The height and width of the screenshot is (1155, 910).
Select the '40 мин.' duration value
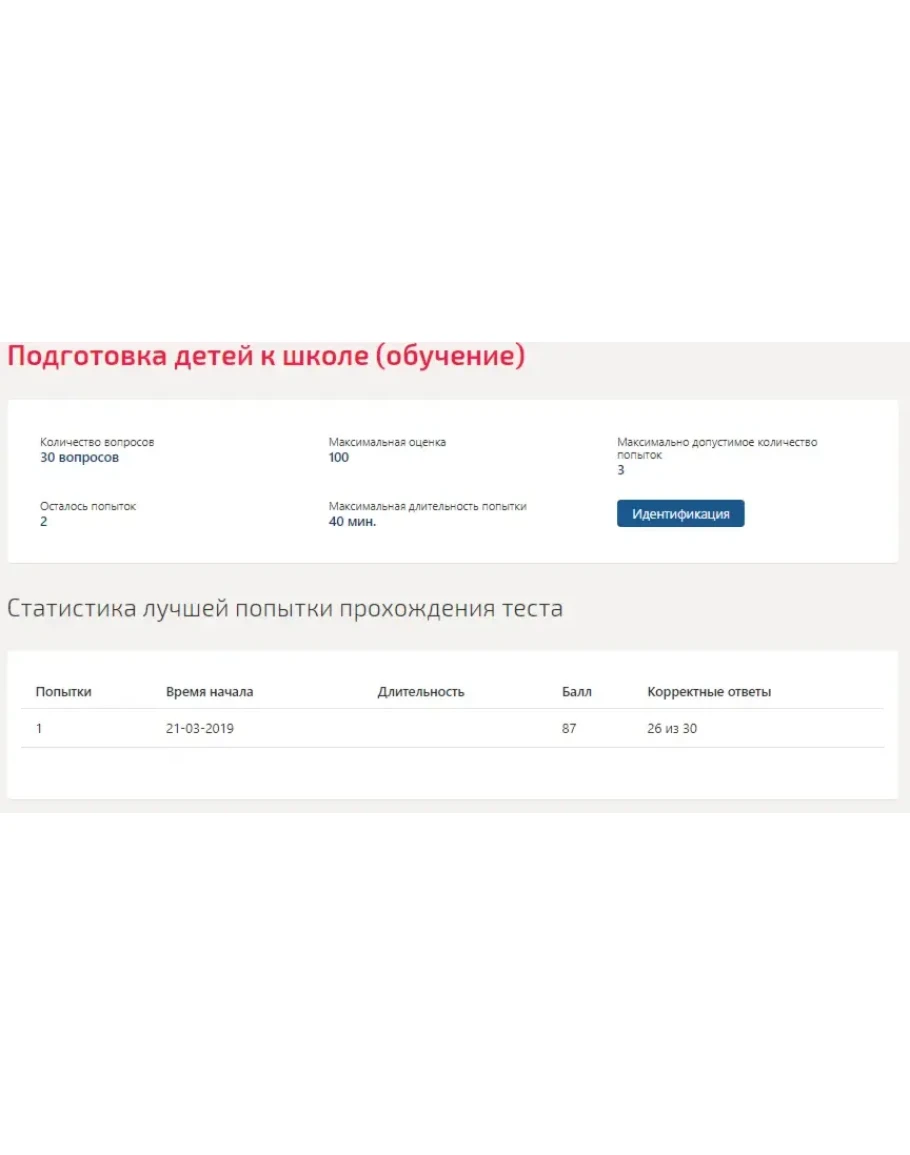[x=352, y=522]
